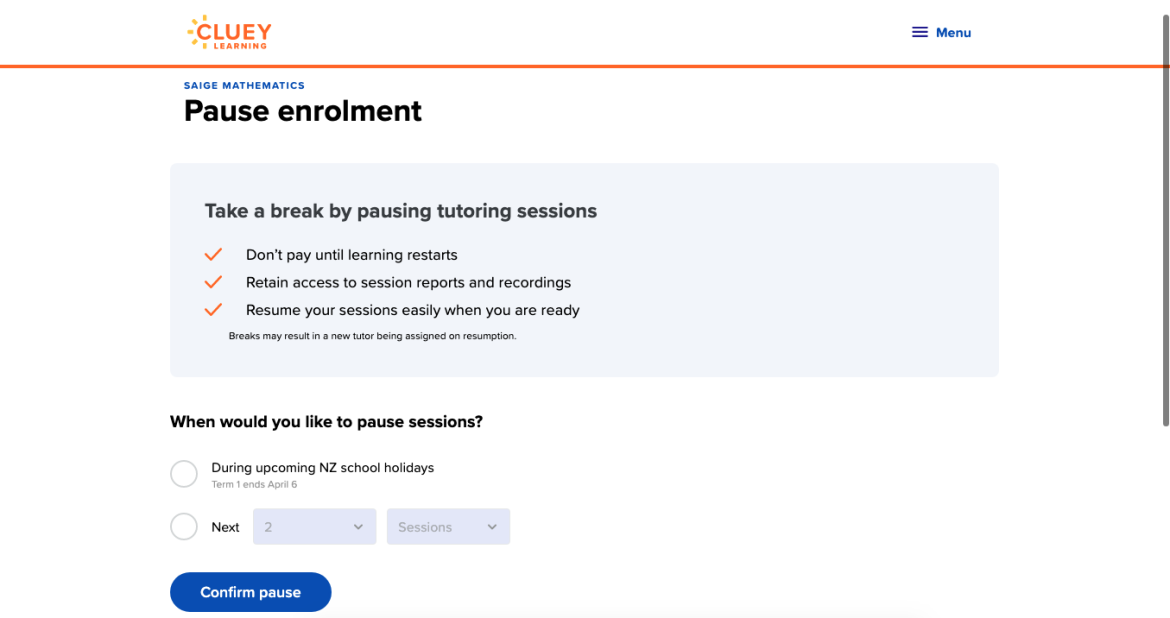Click the Cluey Learning logo
The width and height of the screenshot is (1170, 618).
point(229,32)
